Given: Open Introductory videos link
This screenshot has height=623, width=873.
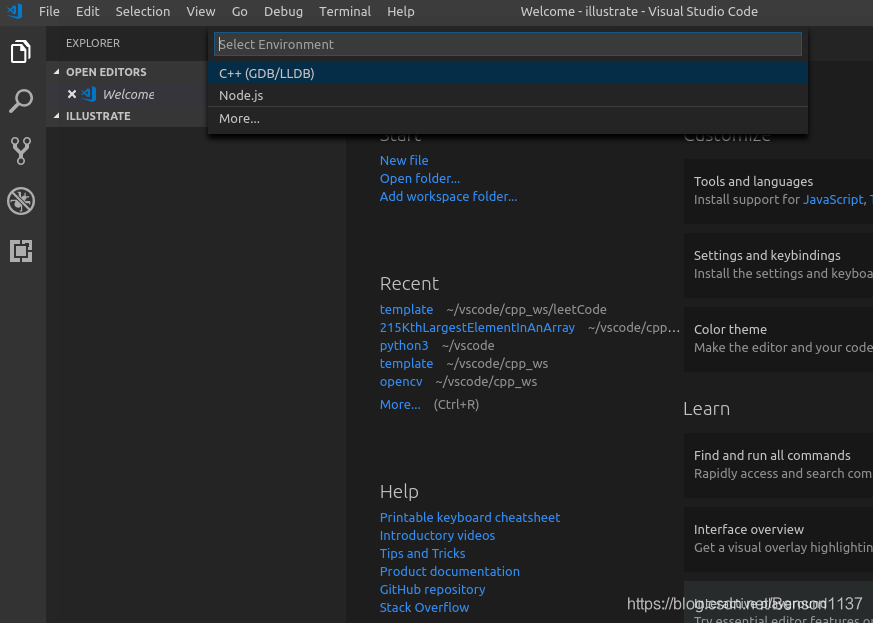Looking at the screenshot, I should pyautogui.click(x=437, y=536).
